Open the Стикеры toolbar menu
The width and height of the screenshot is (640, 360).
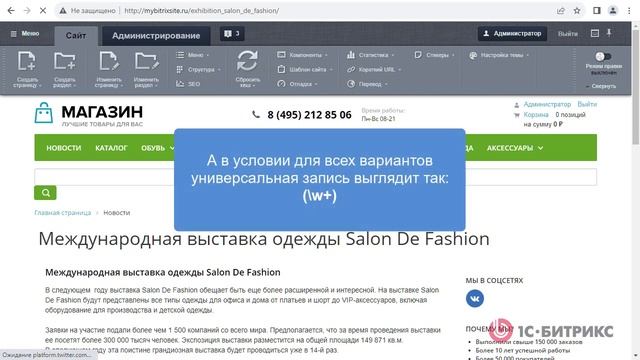[434, 55]
